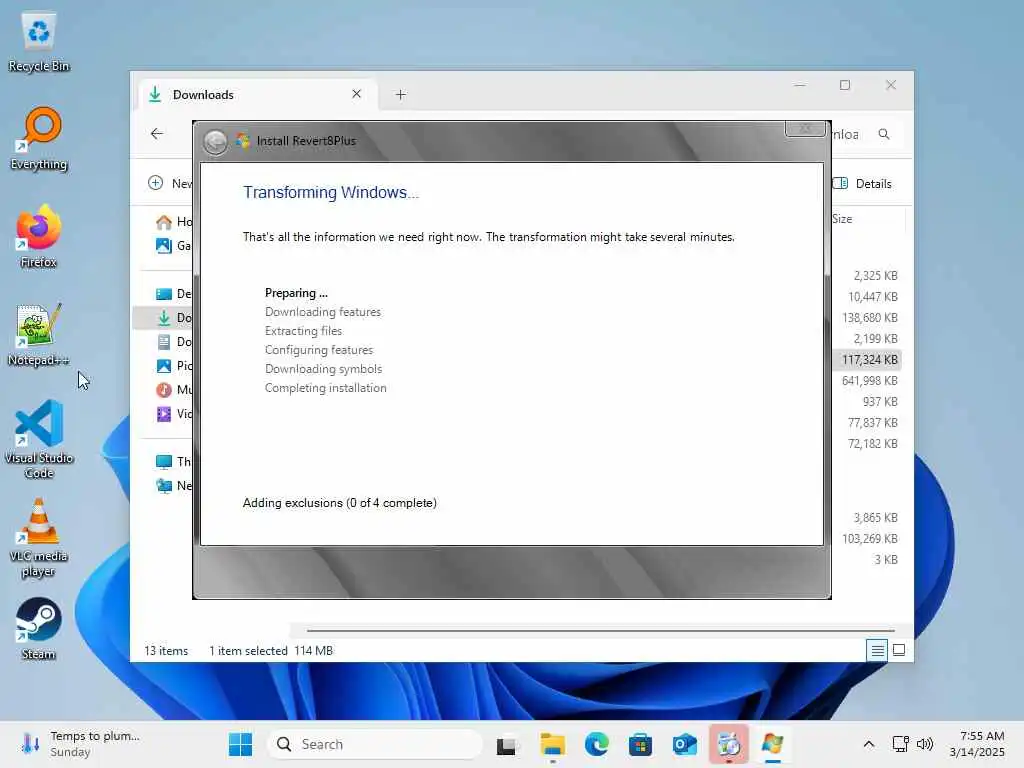Viewport: 1024px width, 768px height.
Task: Show hidden system tray icons
Action: [x=869, y=744]
